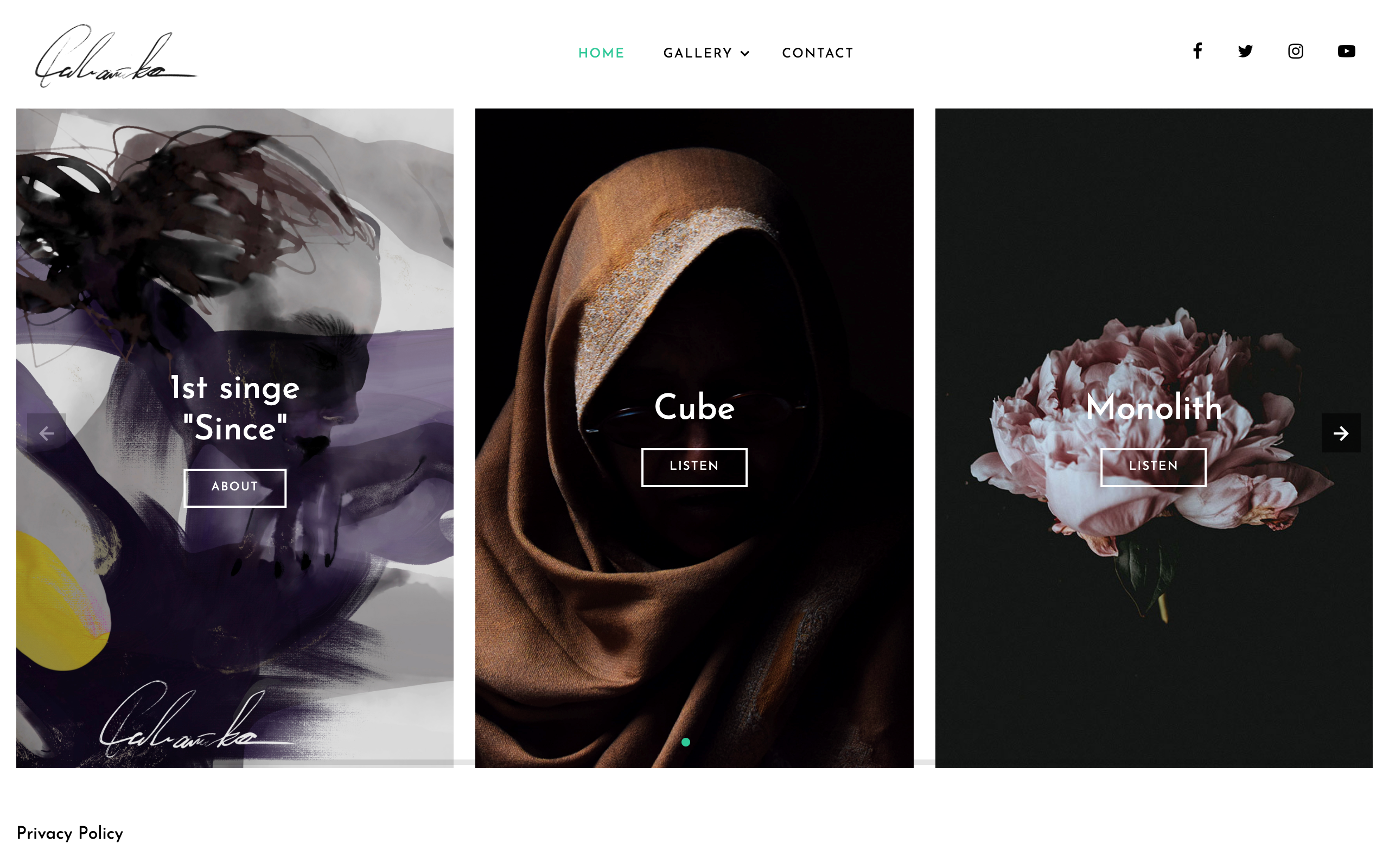
Task: Open the Privacy Policy link
Action: (69, 834)
